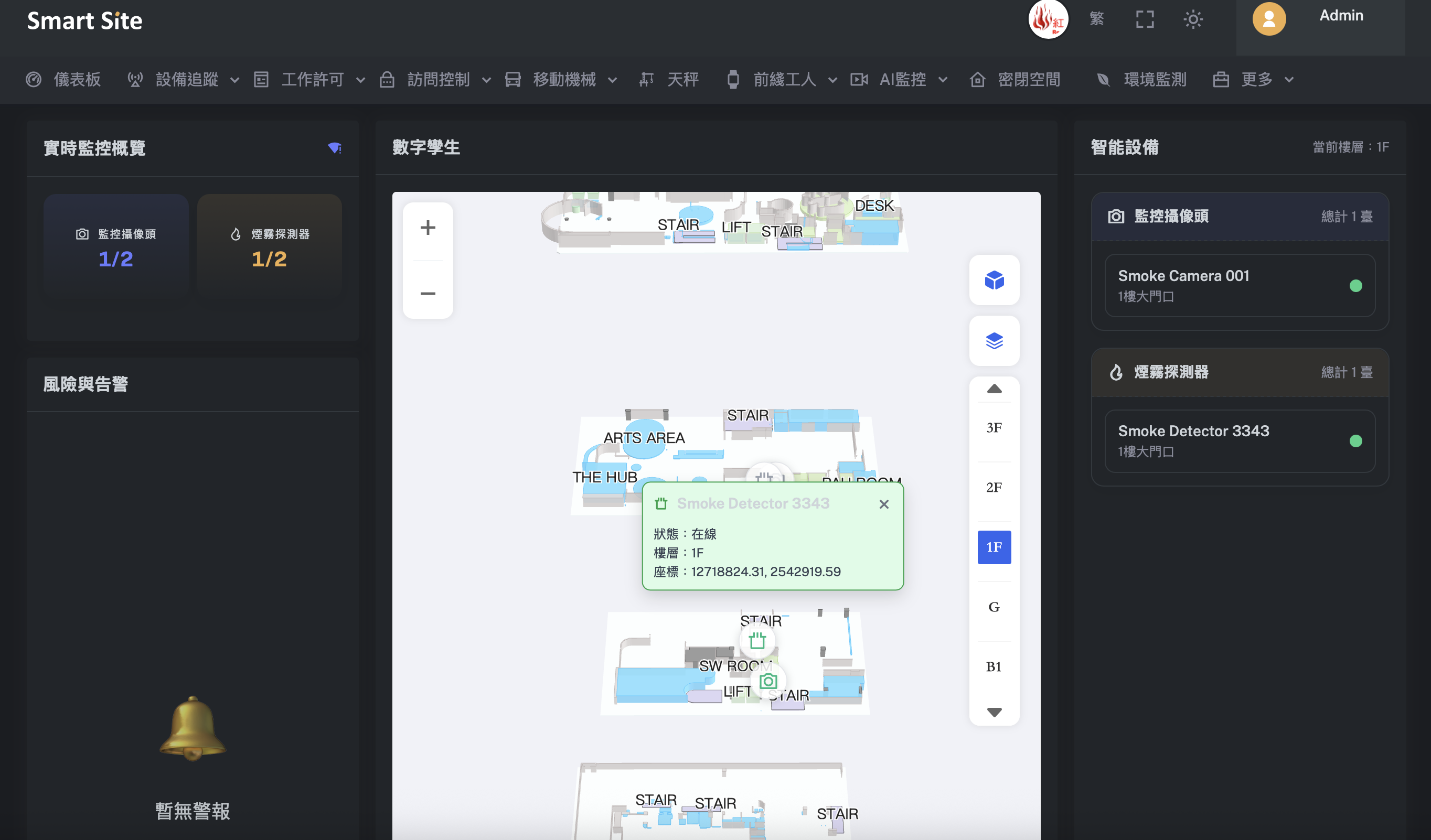Click the 煙霧探測器 section flame icon
Screen dimensions: 1431x840
[1116, 372]
